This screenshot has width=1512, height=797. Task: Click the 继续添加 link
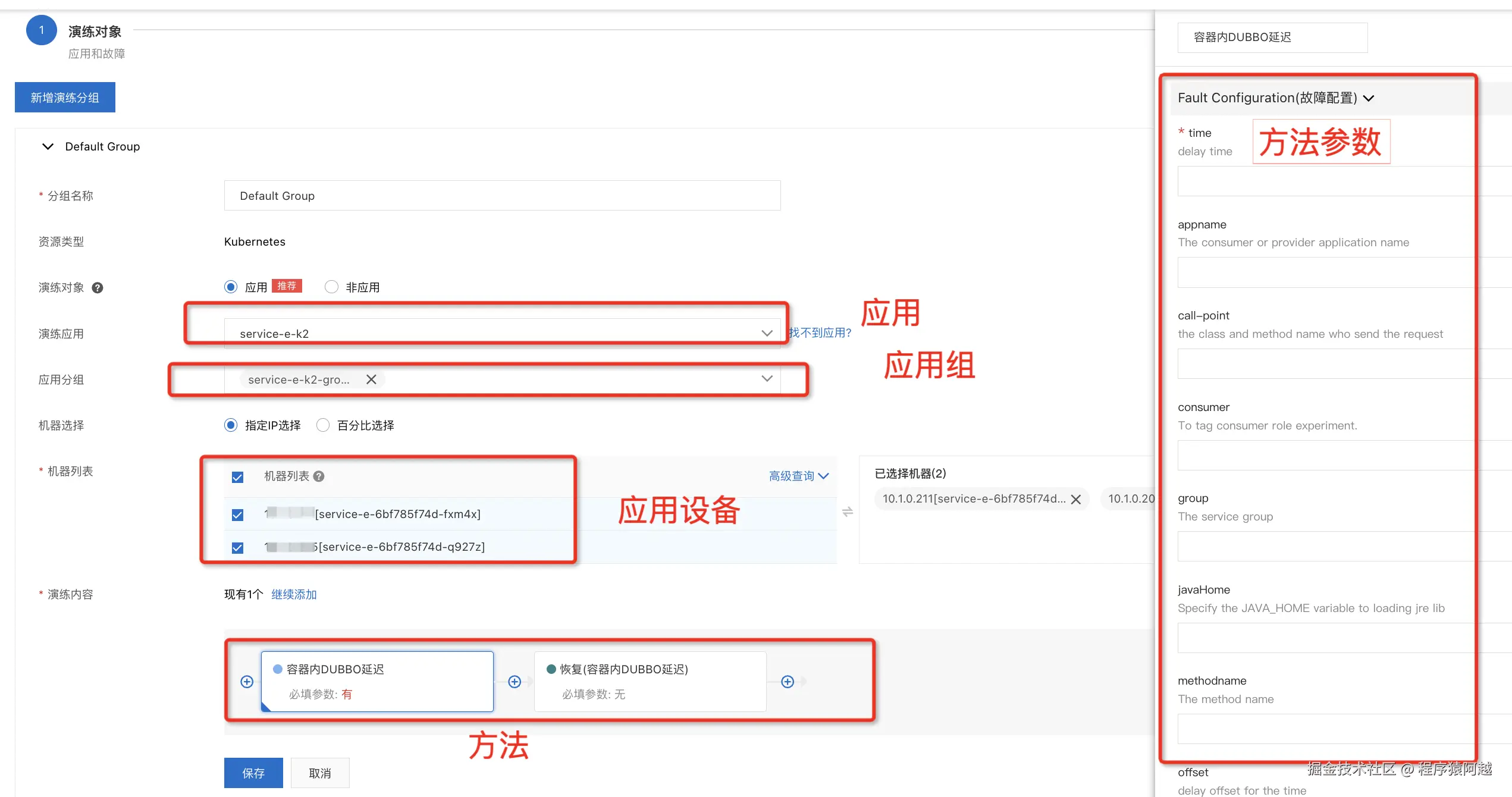point(294,594)
